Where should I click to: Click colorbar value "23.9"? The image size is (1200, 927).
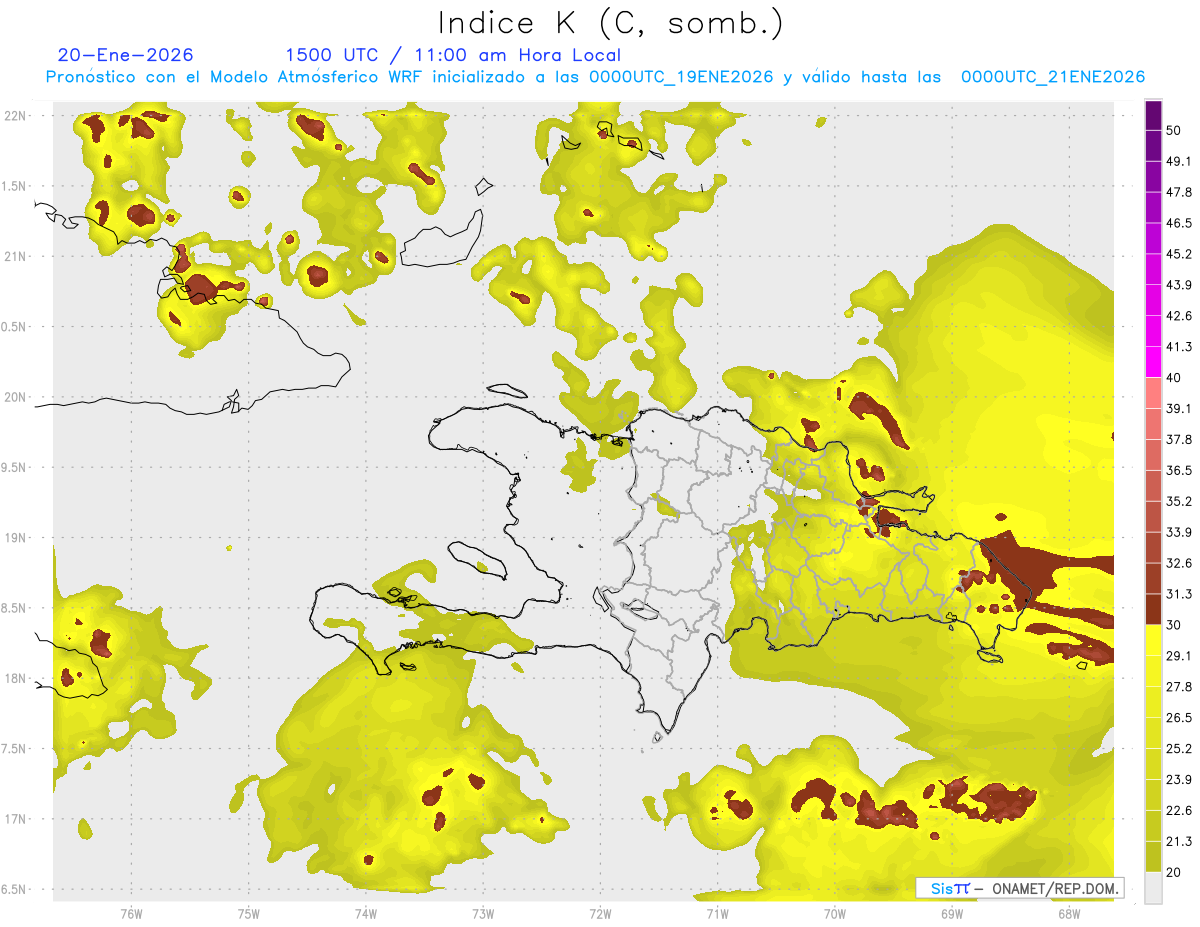1179,780
